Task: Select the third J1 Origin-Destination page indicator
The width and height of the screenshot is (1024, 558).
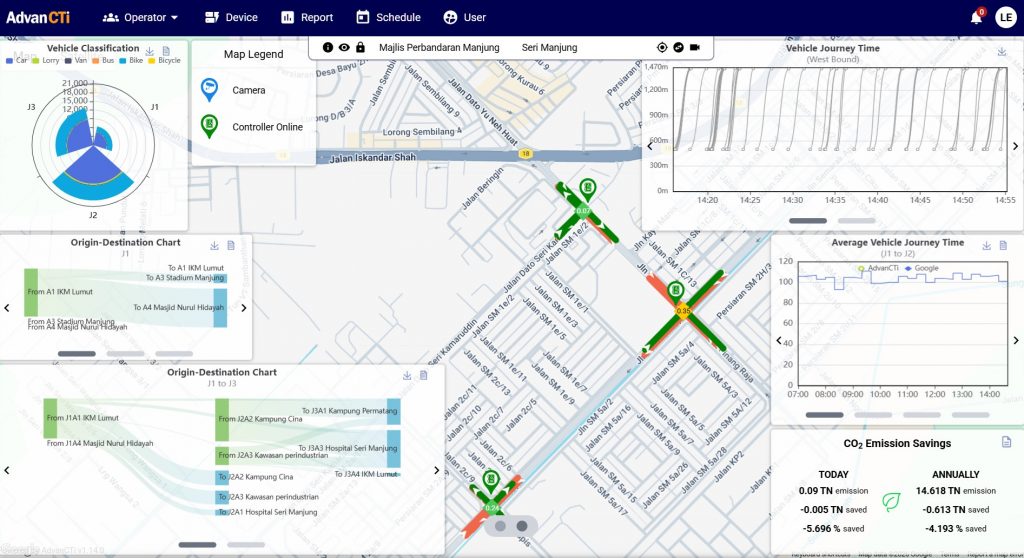Action: click(x=174, y=353)
